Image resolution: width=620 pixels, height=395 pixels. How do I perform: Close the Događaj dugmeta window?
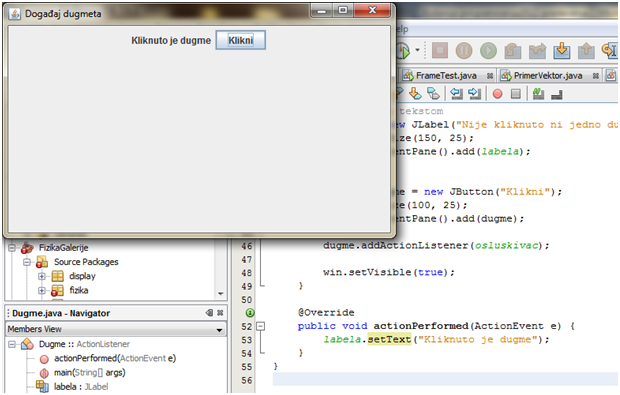pos(372,10)
